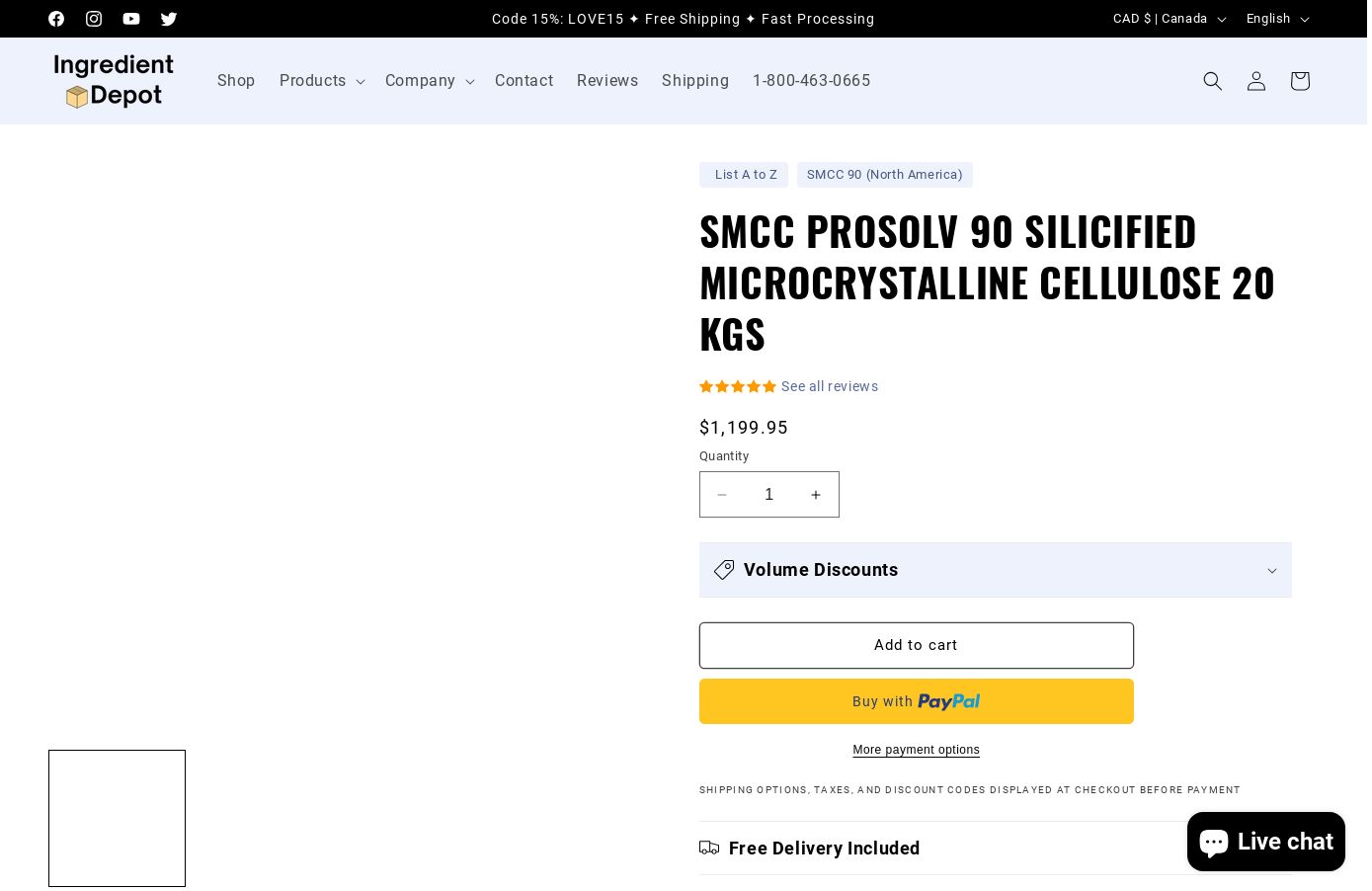This screenshot has width=1372, height=891.
Task: Open the English language dropdown
Action: [1276, 19]
